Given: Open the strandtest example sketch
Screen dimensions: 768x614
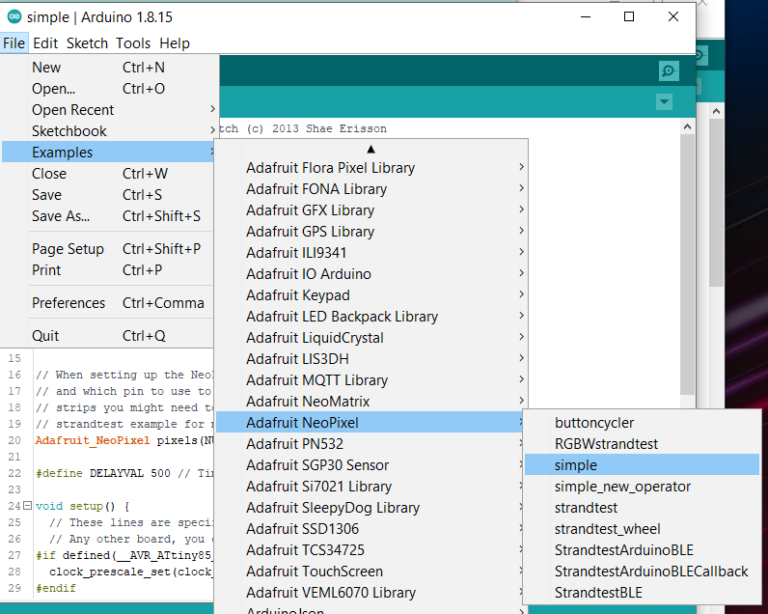Looking at the screenshot, I should click(642, 507).
